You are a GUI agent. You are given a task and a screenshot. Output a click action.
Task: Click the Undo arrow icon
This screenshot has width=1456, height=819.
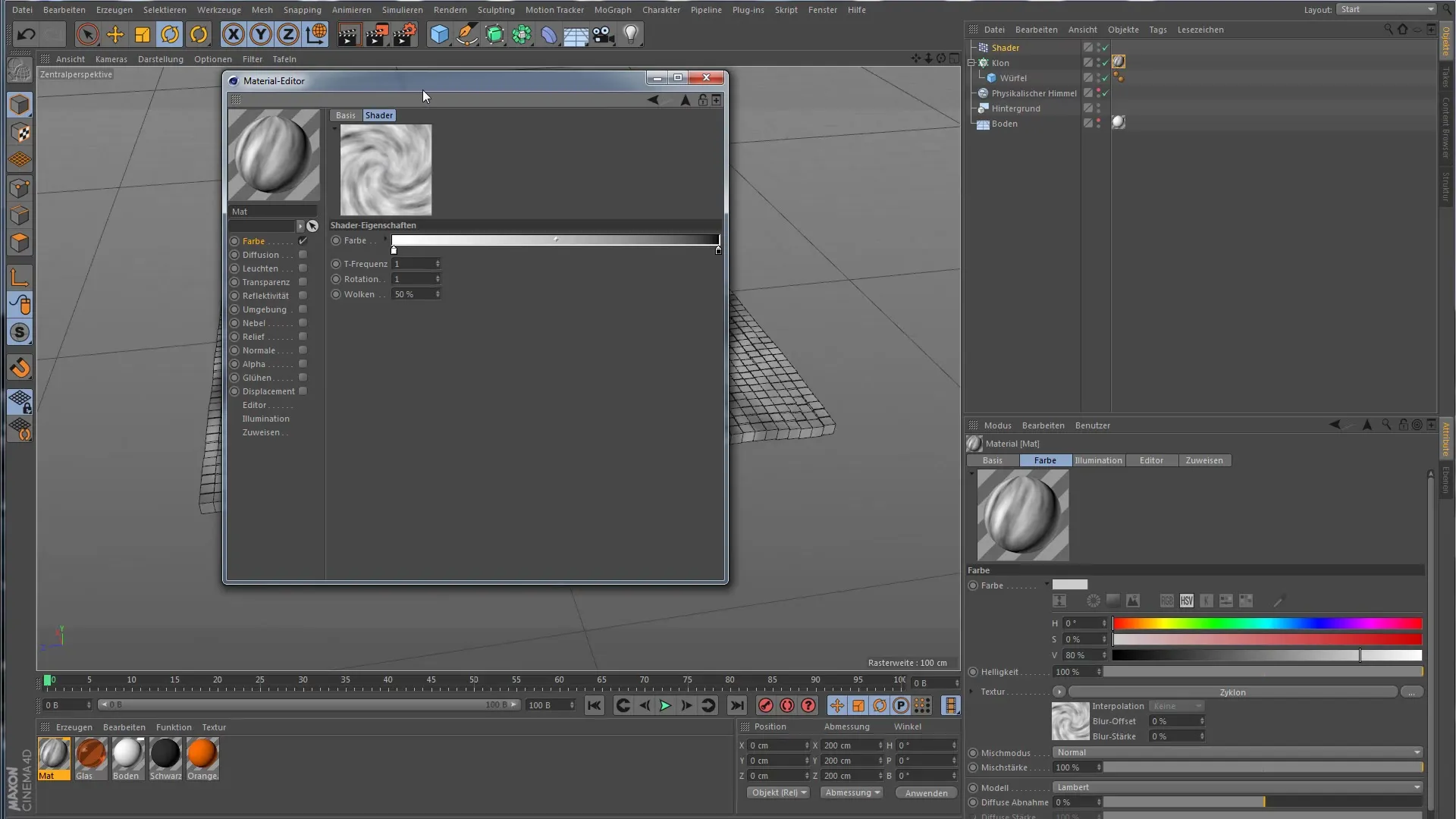(27, 34)
